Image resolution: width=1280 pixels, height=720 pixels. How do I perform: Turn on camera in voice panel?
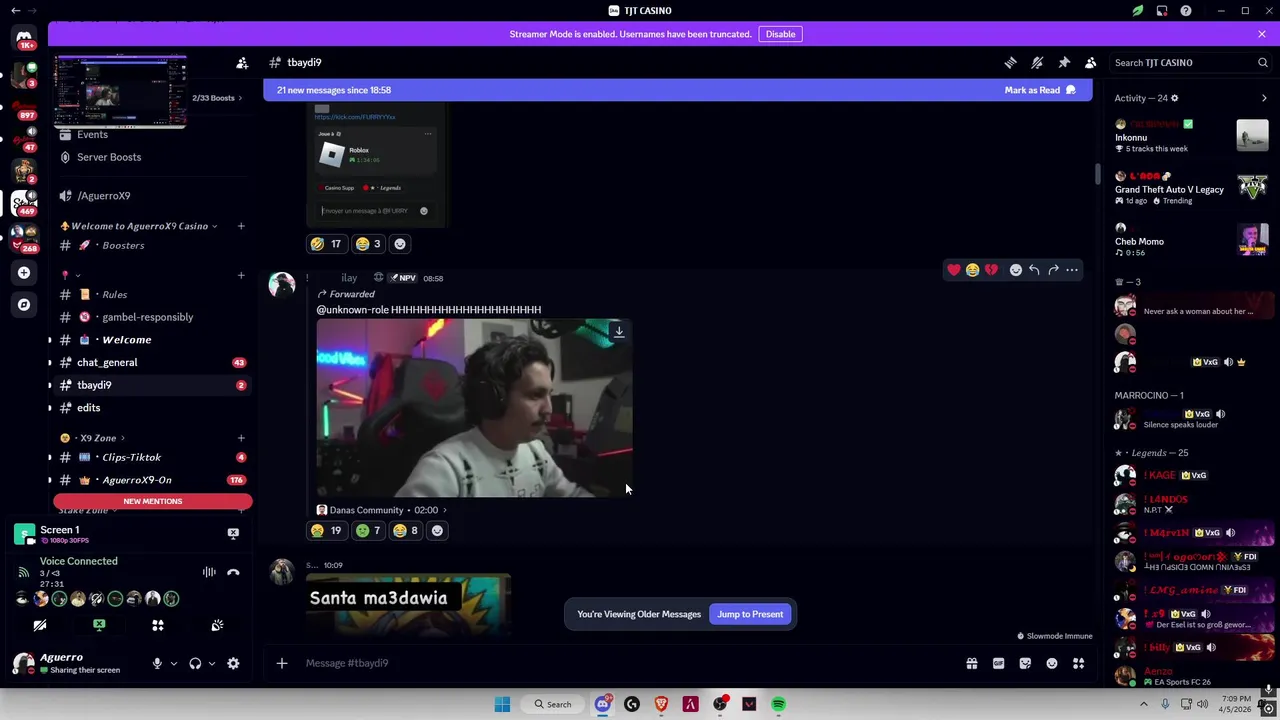(40, 625)
